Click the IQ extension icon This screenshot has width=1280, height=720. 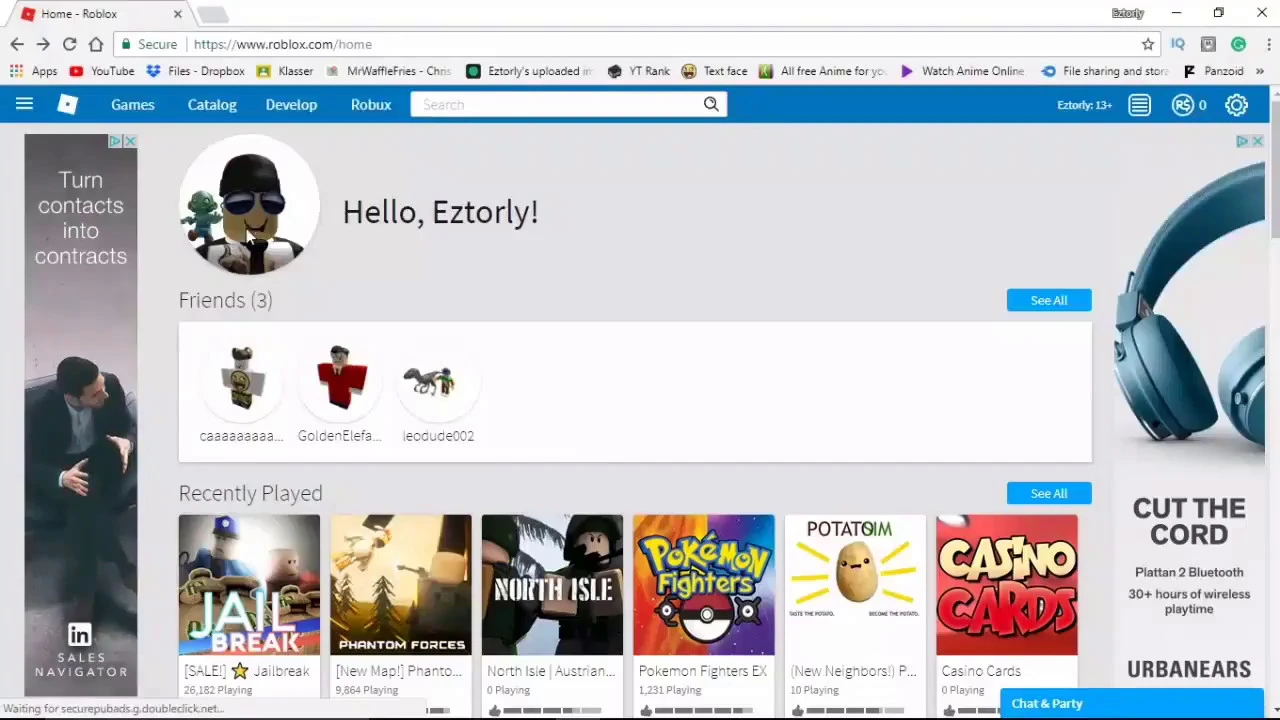click(x=1178, y=44)
